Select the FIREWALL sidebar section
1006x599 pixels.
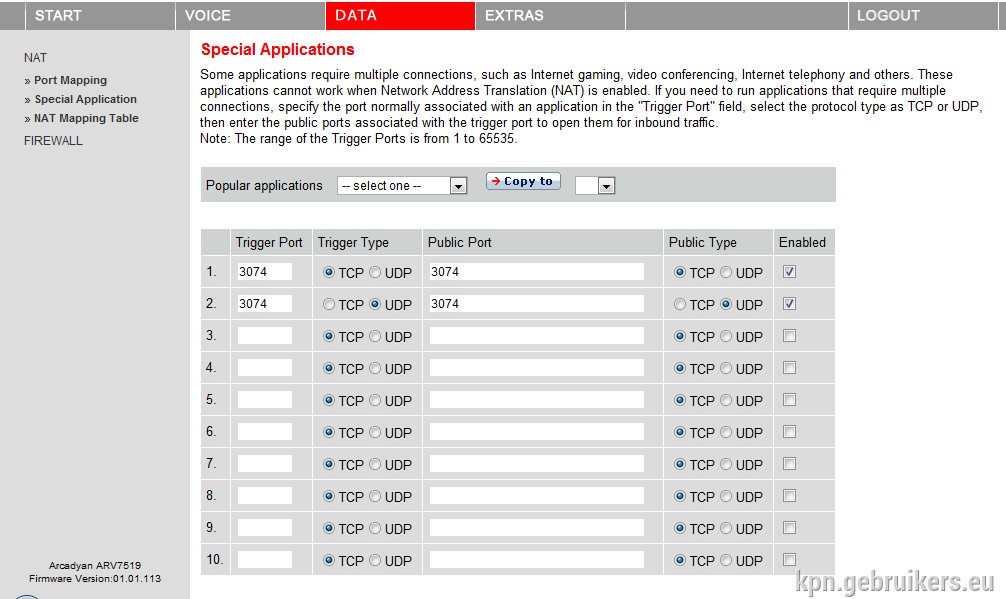tap(53, 140)
